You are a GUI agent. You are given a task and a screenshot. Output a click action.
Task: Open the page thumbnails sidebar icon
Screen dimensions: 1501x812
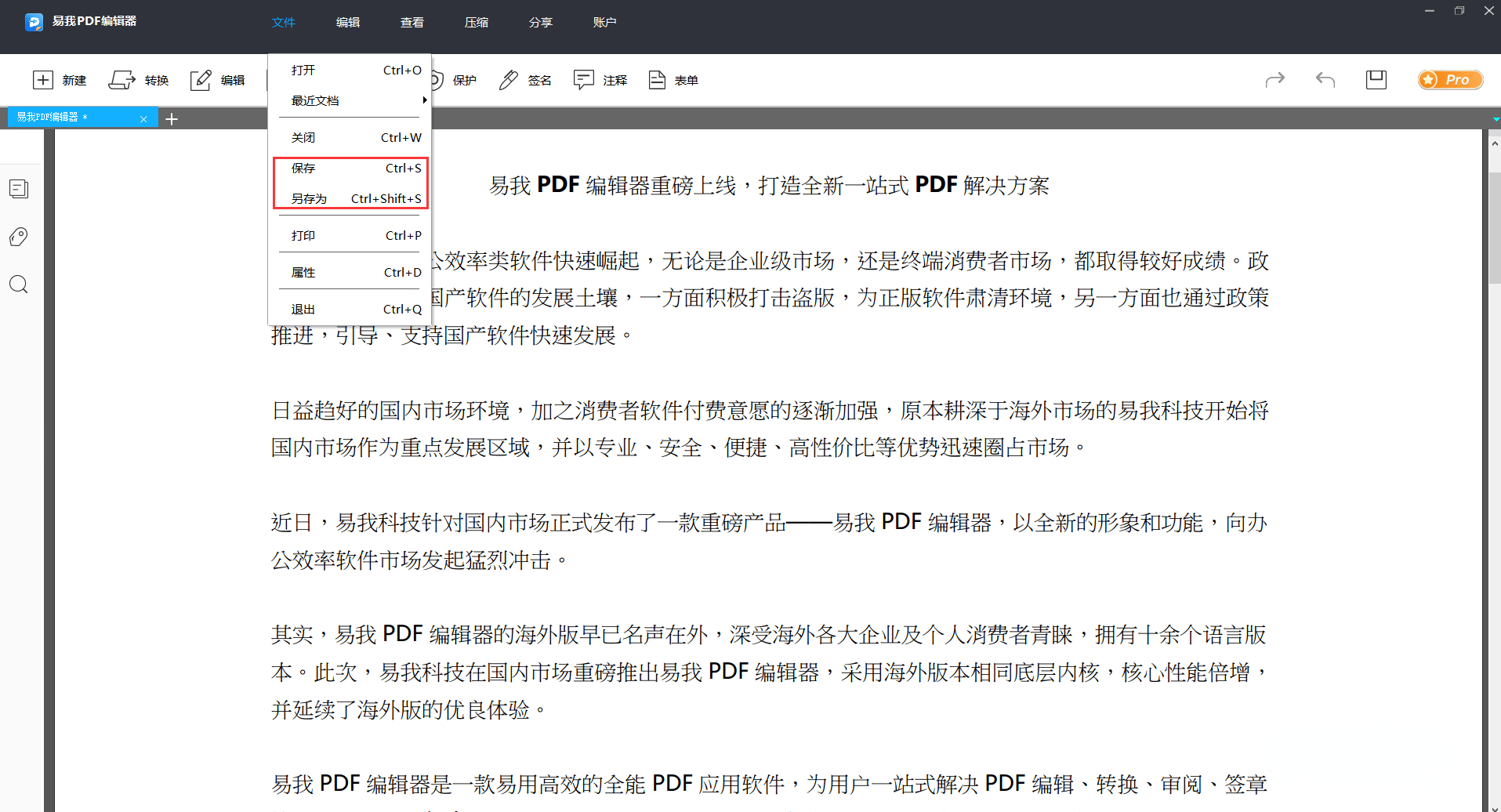(x=19, y=189)
